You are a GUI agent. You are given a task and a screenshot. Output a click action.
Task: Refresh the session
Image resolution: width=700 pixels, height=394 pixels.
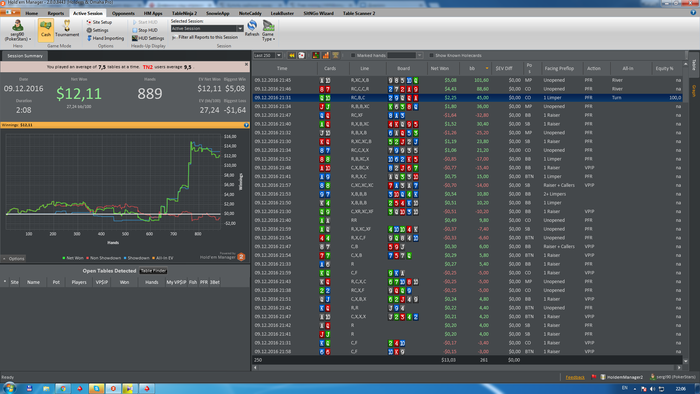coord(252,29)
